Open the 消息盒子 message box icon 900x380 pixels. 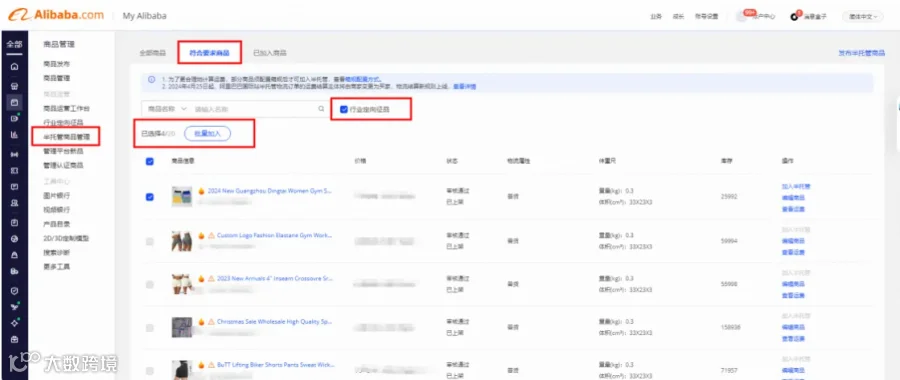pos(794,17)
